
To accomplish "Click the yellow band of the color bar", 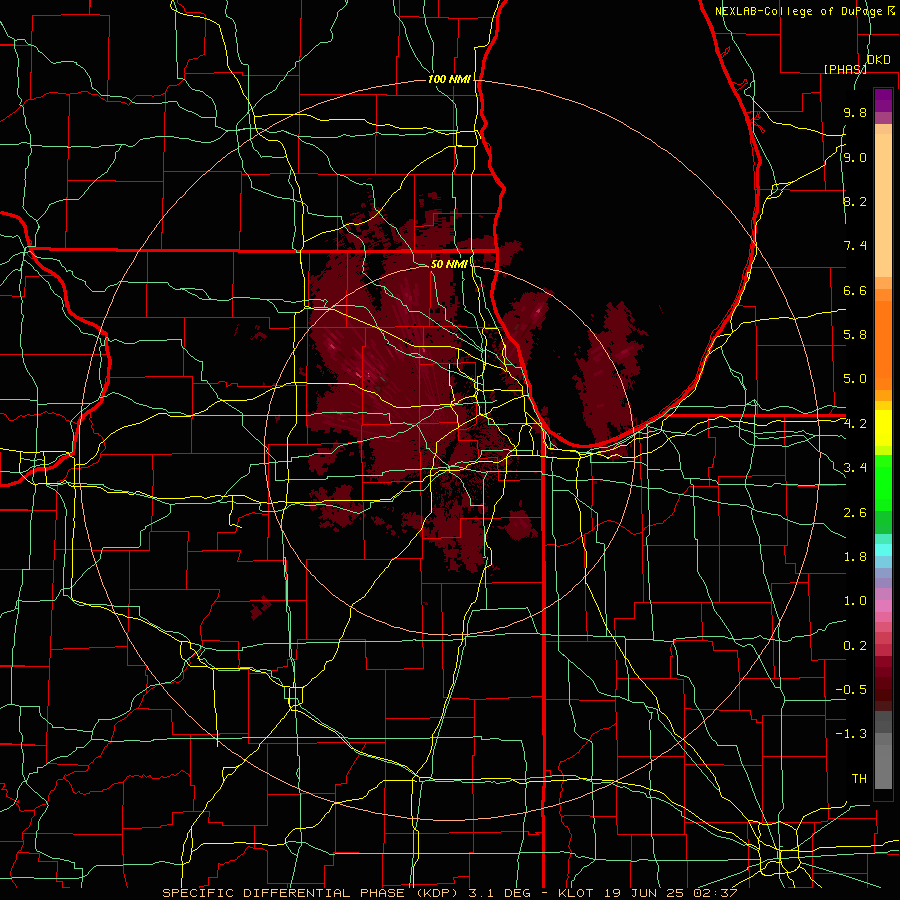I will point(883,428).
